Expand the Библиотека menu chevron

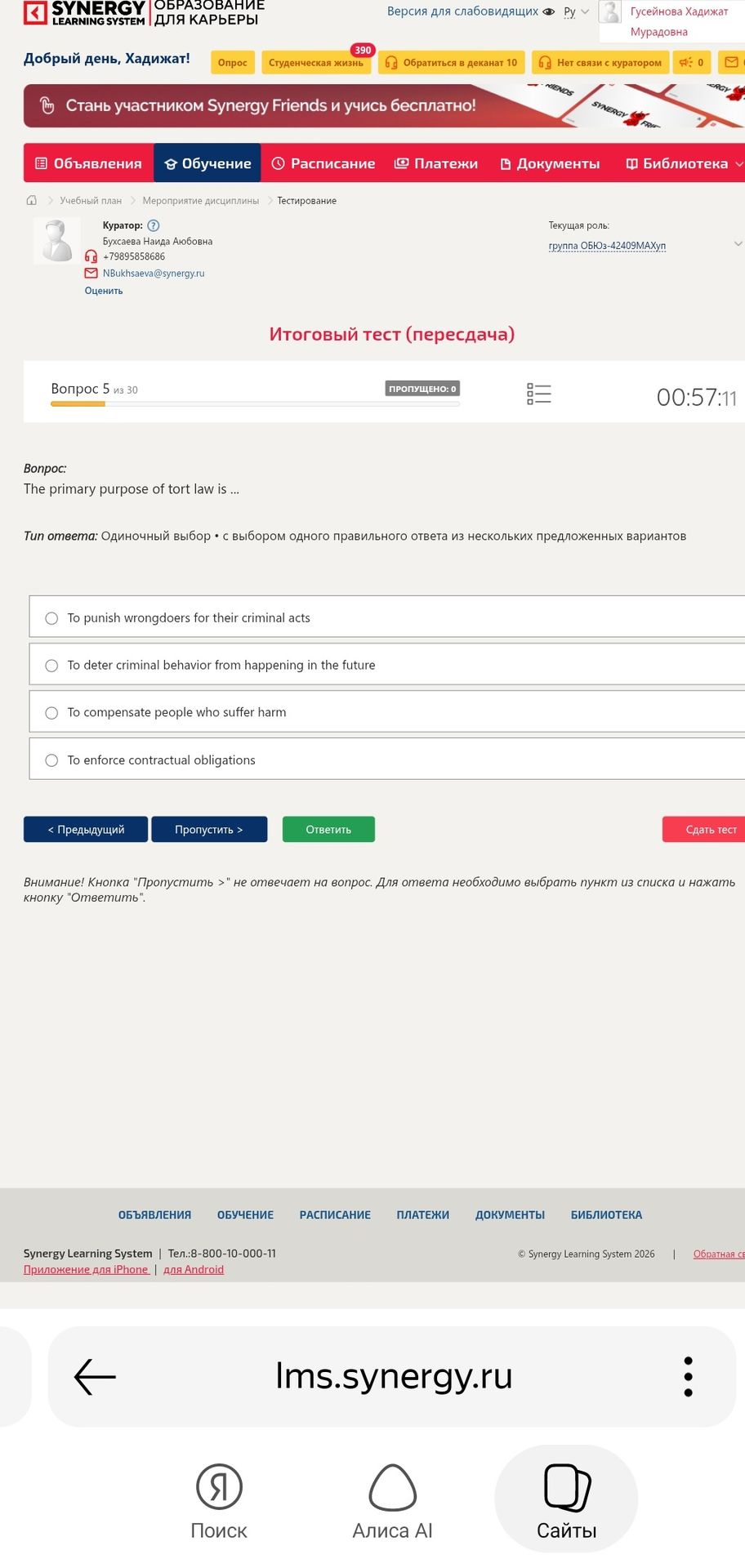pyautogui.click(x=739, y=163)
